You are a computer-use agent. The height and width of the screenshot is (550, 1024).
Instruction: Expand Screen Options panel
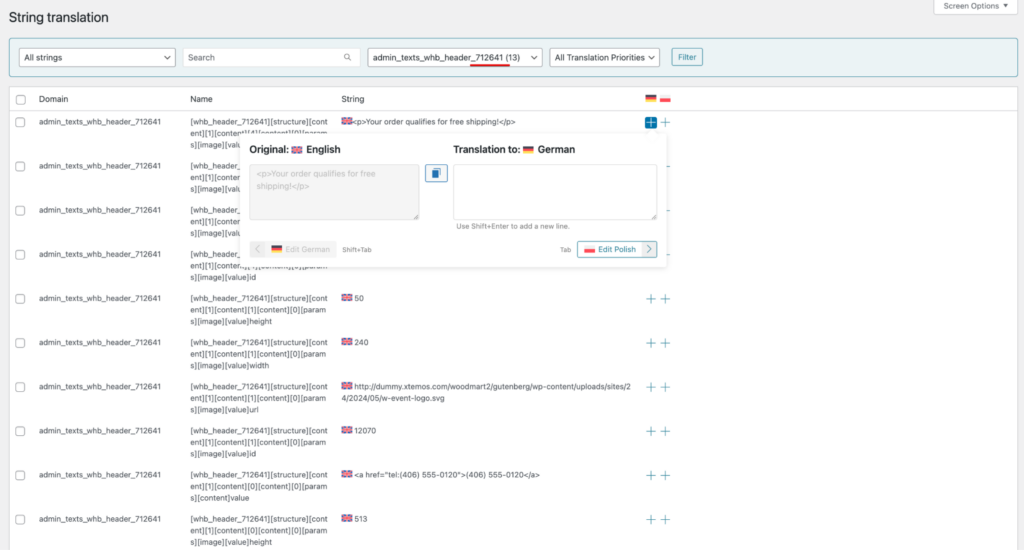click(975, 6)
